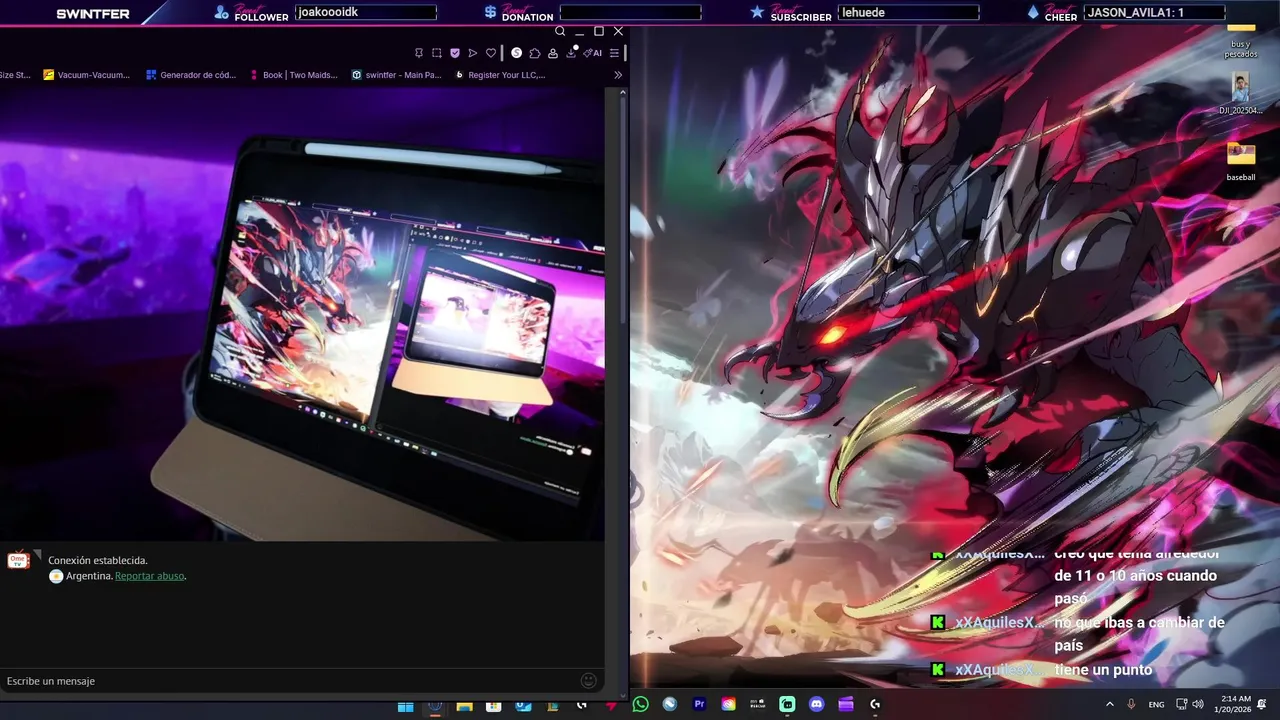
Task: Open Logitech G HUB from the taskbar
Action: tap(875, 704)
